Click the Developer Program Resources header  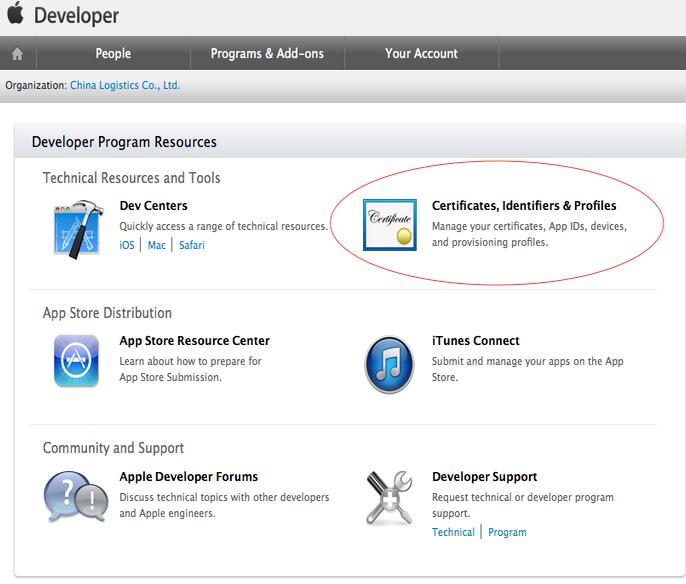[x=124, y=142]
